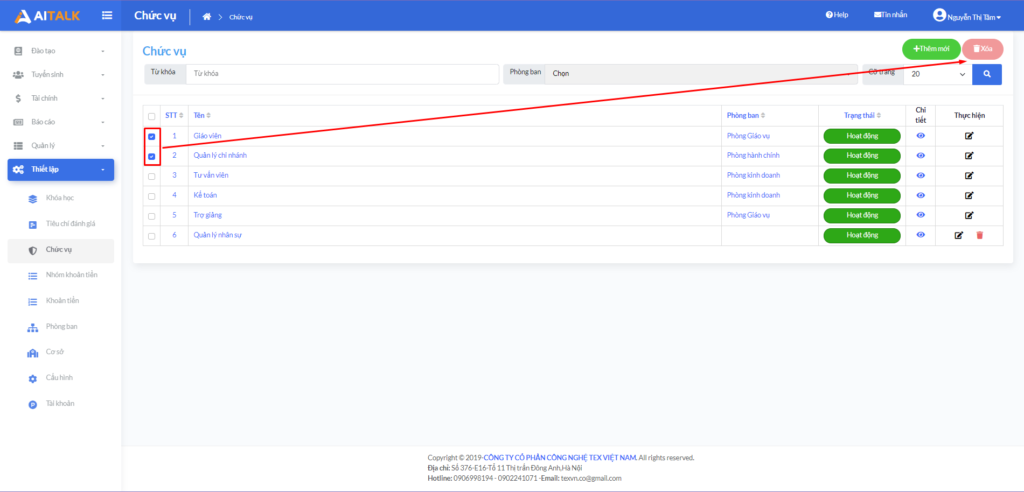Viewport: 1024px width, 492px height.
Task: Open page size dropdown showing 20
Action: click(937, 74)
